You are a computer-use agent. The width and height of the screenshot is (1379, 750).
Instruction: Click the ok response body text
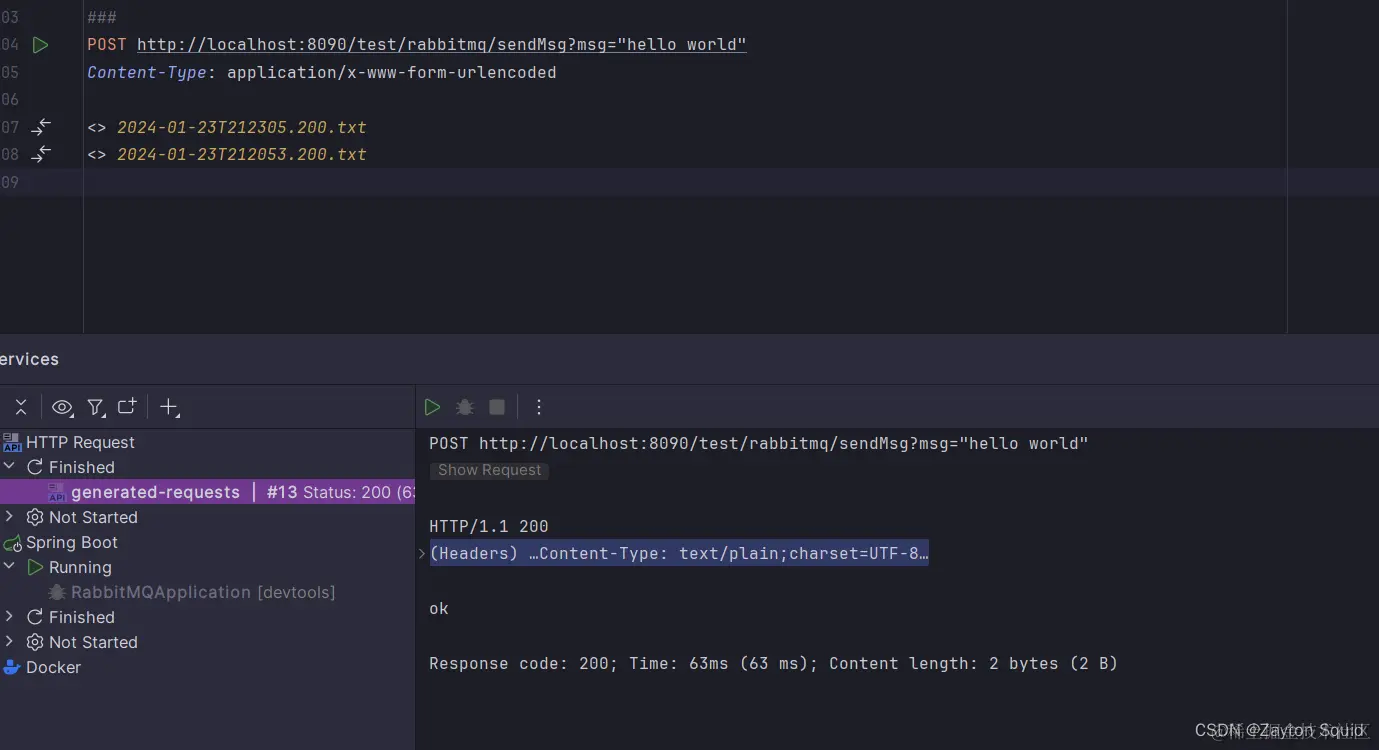pos(439,608)
